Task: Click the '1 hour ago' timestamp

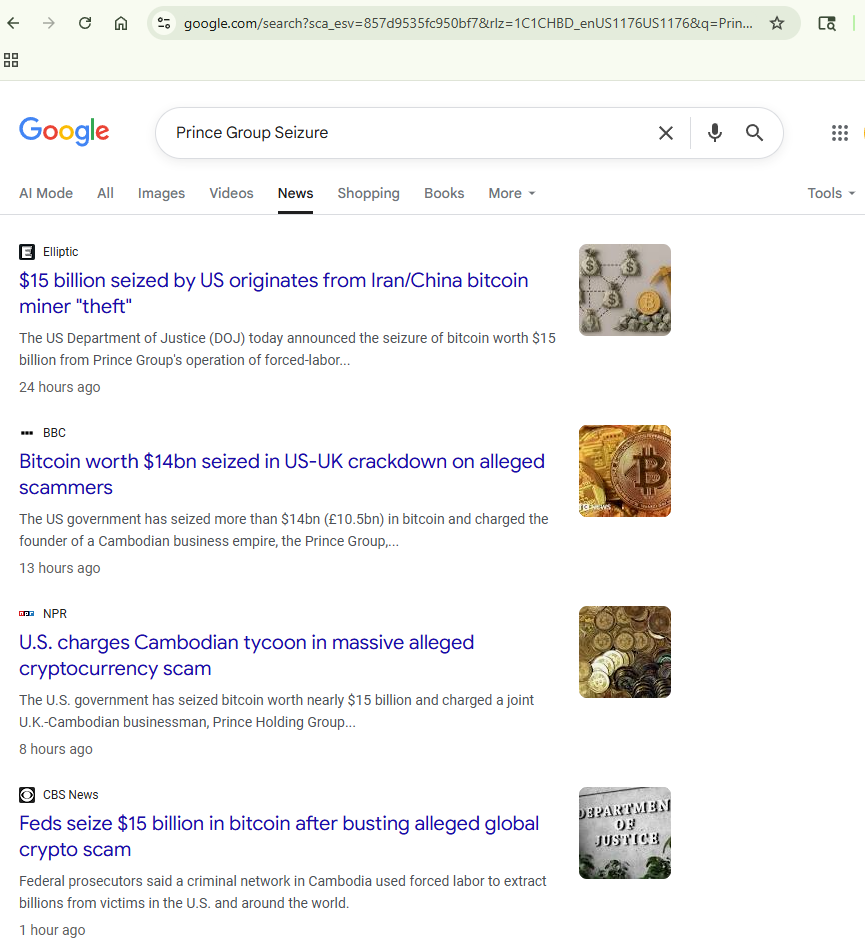Action: click(x=52, y=930)
